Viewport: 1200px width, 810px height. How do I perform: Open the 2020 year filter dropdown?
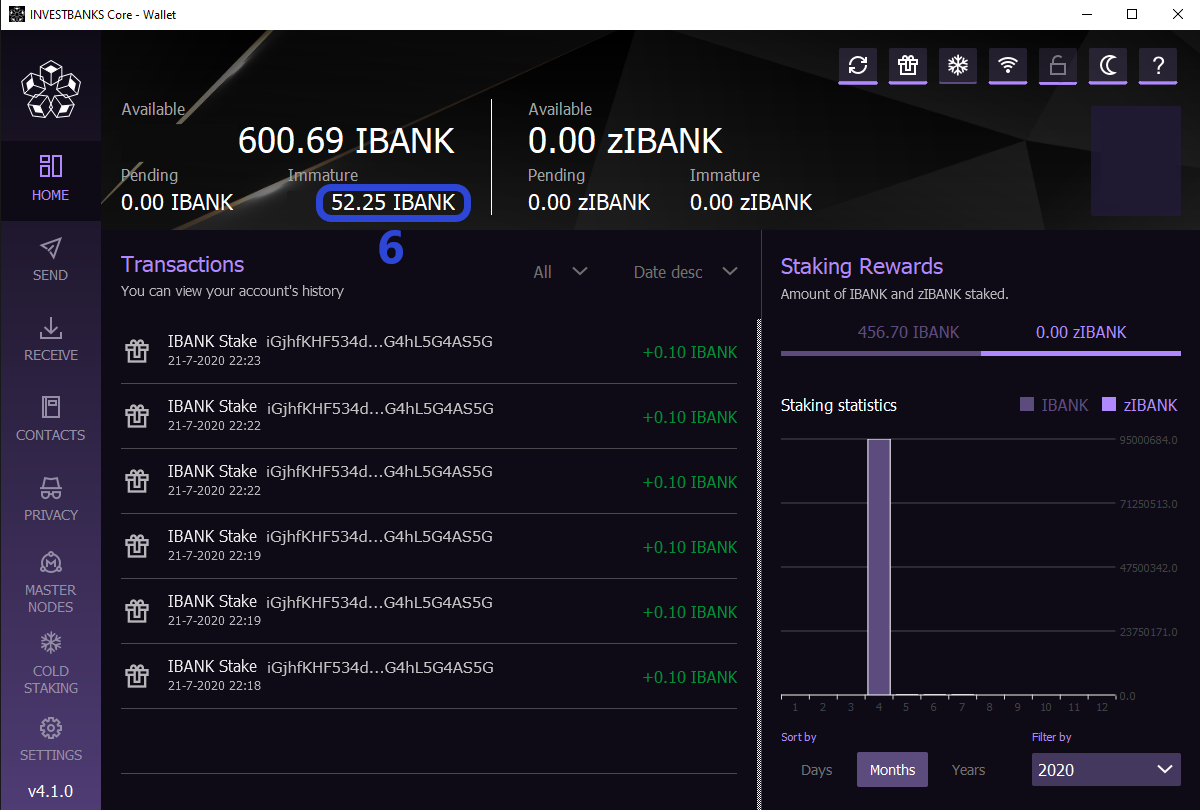pyautogui.click(x=1106, y=769)
